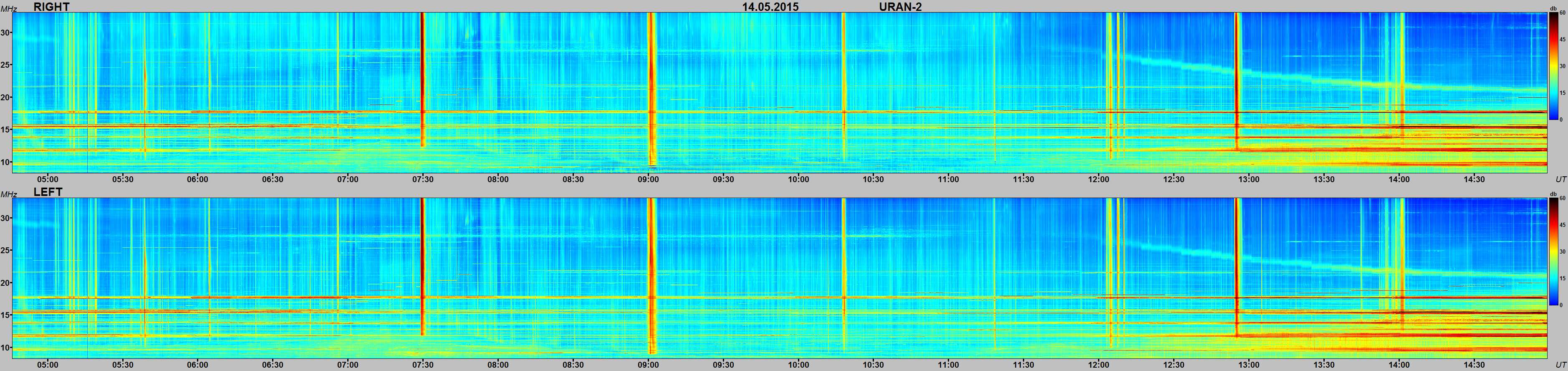Click 06:30 on the RIGHT panel time axis
This screenshot has height=371, width=1568.
[273, 179]
